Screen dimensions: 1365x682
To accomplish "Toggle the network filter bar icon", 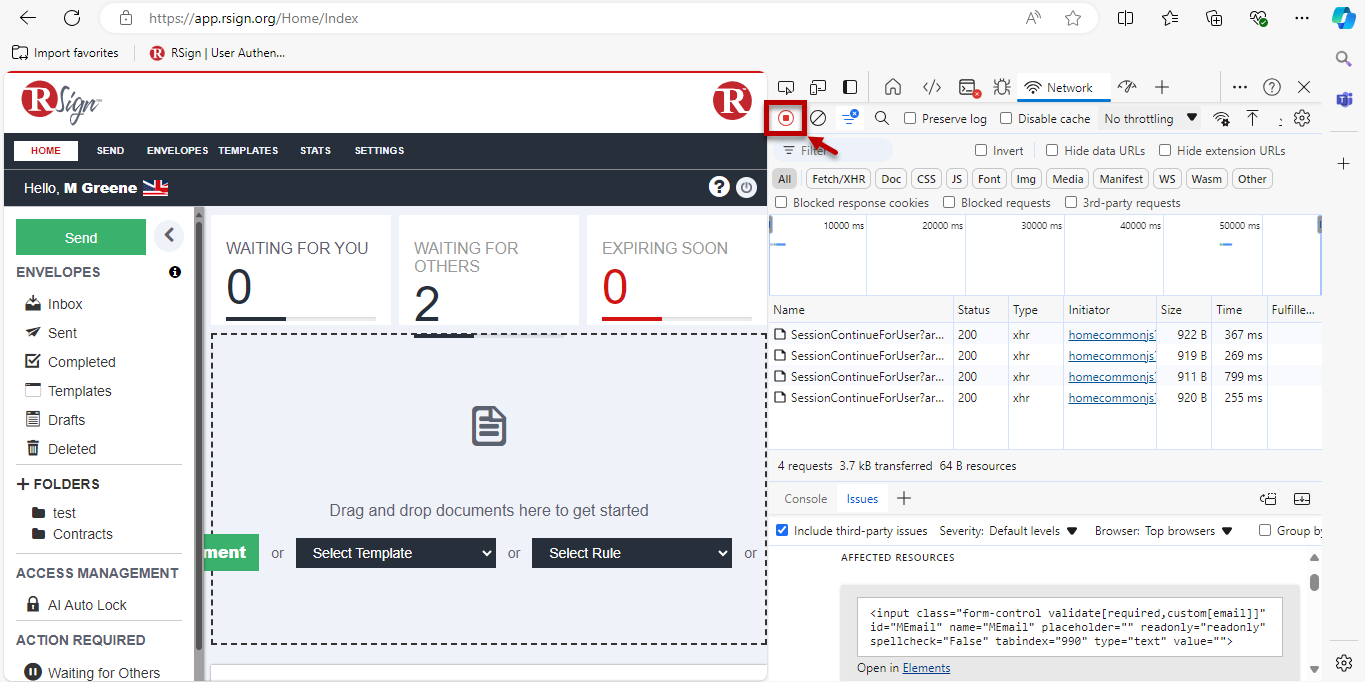I will [x=850, y=118].
